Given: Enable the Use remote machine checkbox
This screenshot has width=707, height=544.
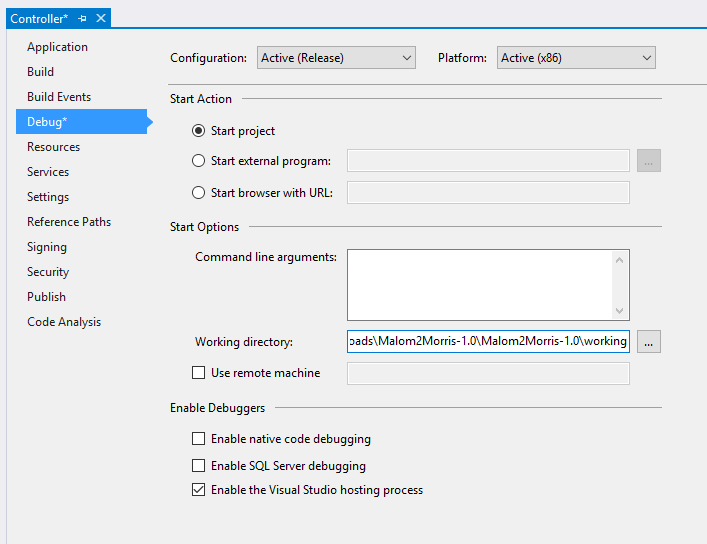Looking at the screenshot, I should 198,373.
